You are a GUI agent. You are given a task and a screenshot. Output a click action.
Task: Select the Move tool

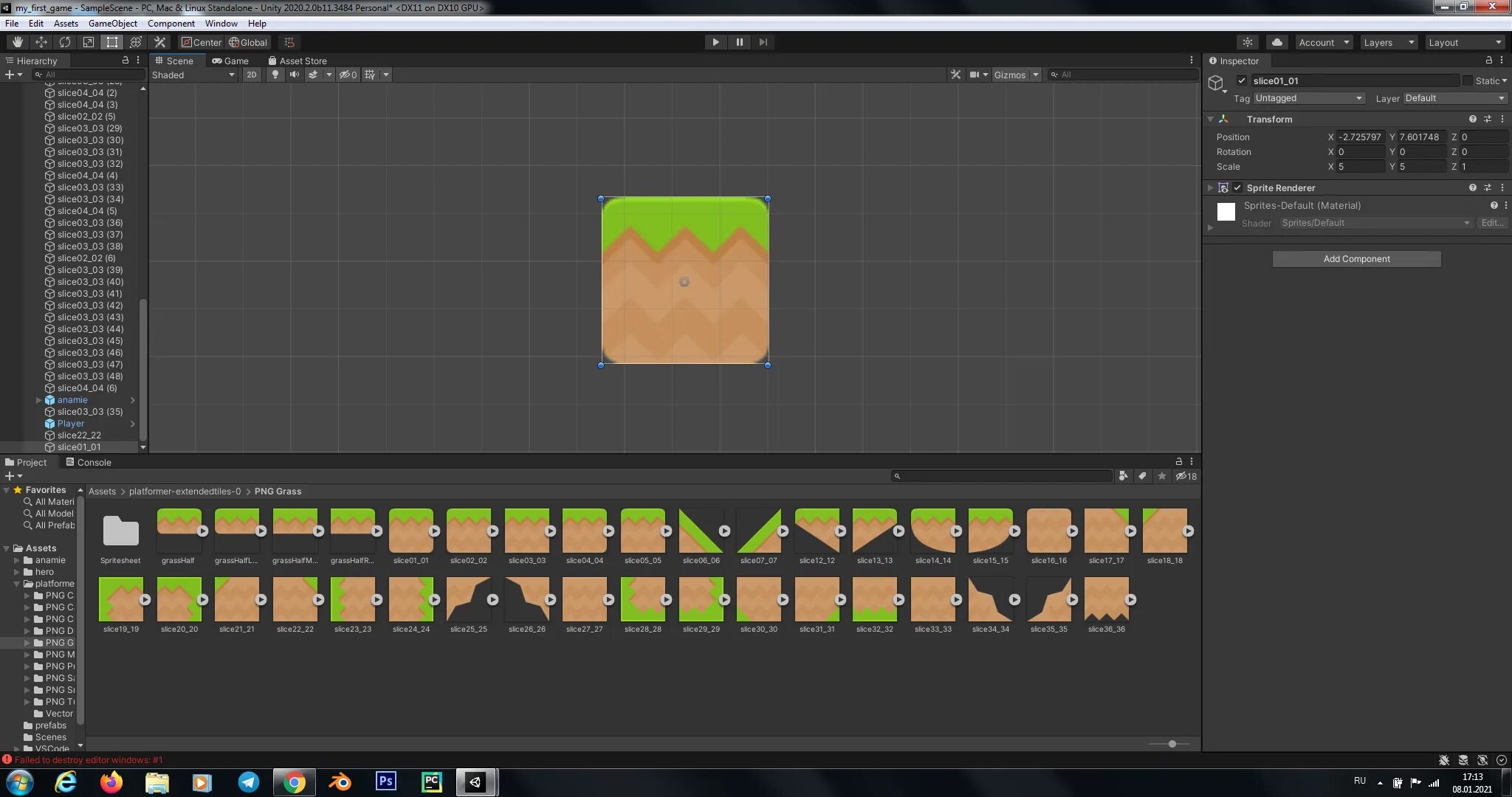coord(41,42)
